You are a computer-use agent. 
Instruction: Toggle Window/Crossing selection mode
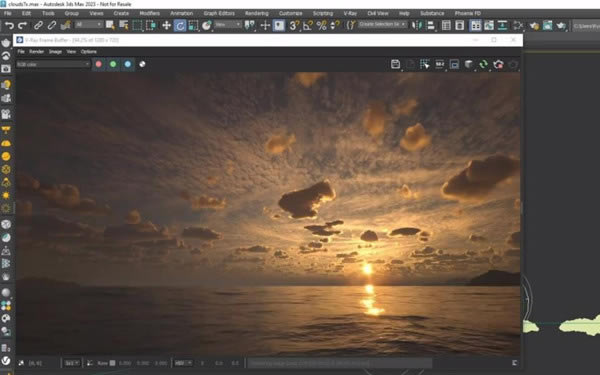pyautogui.click(x=151, y=26)
